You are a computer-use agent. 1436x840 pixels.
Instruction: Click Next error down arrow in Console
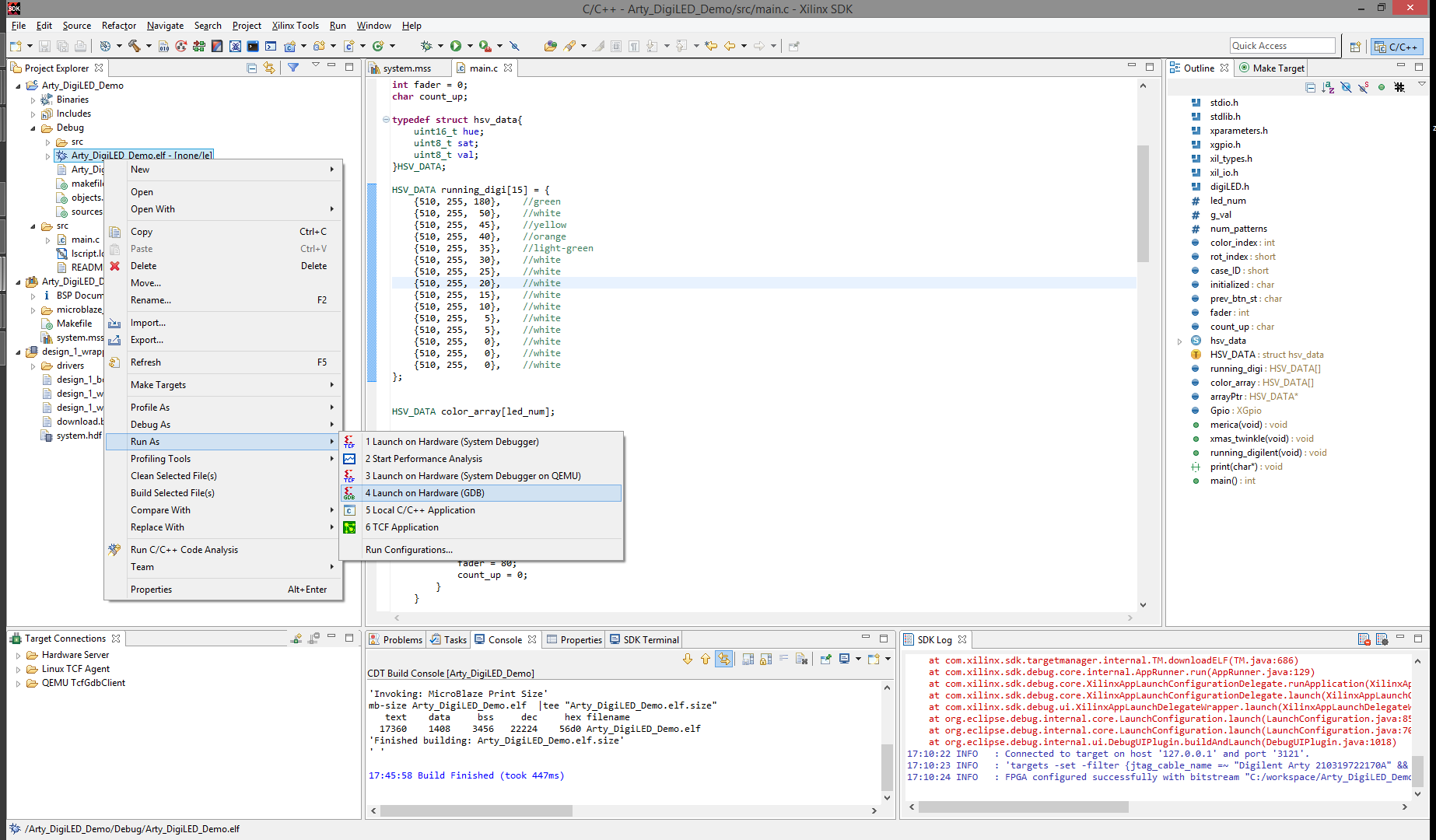click(688, 660)
